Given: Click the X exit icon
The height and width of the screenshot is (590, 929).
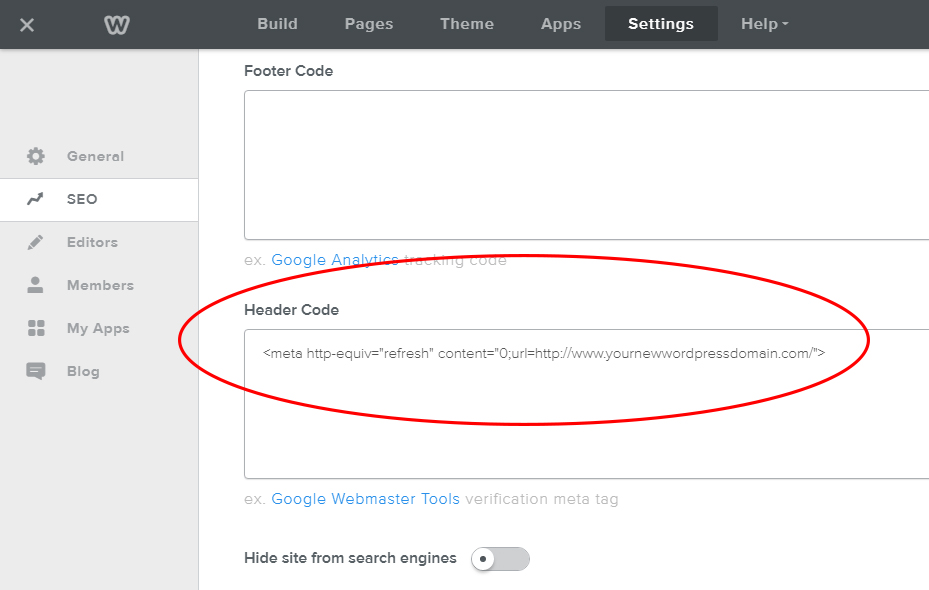Looking at the screenshot, I should click(27, 23).
